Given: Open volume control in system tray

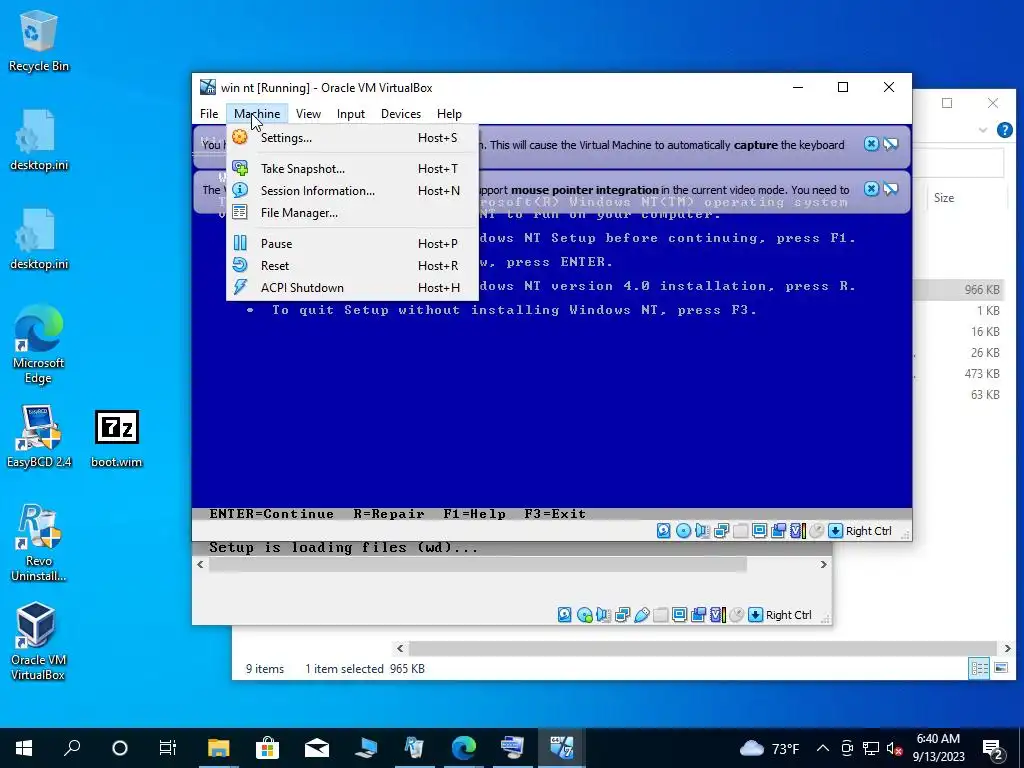Looking at the screenshot, I should tap(895, 748).
